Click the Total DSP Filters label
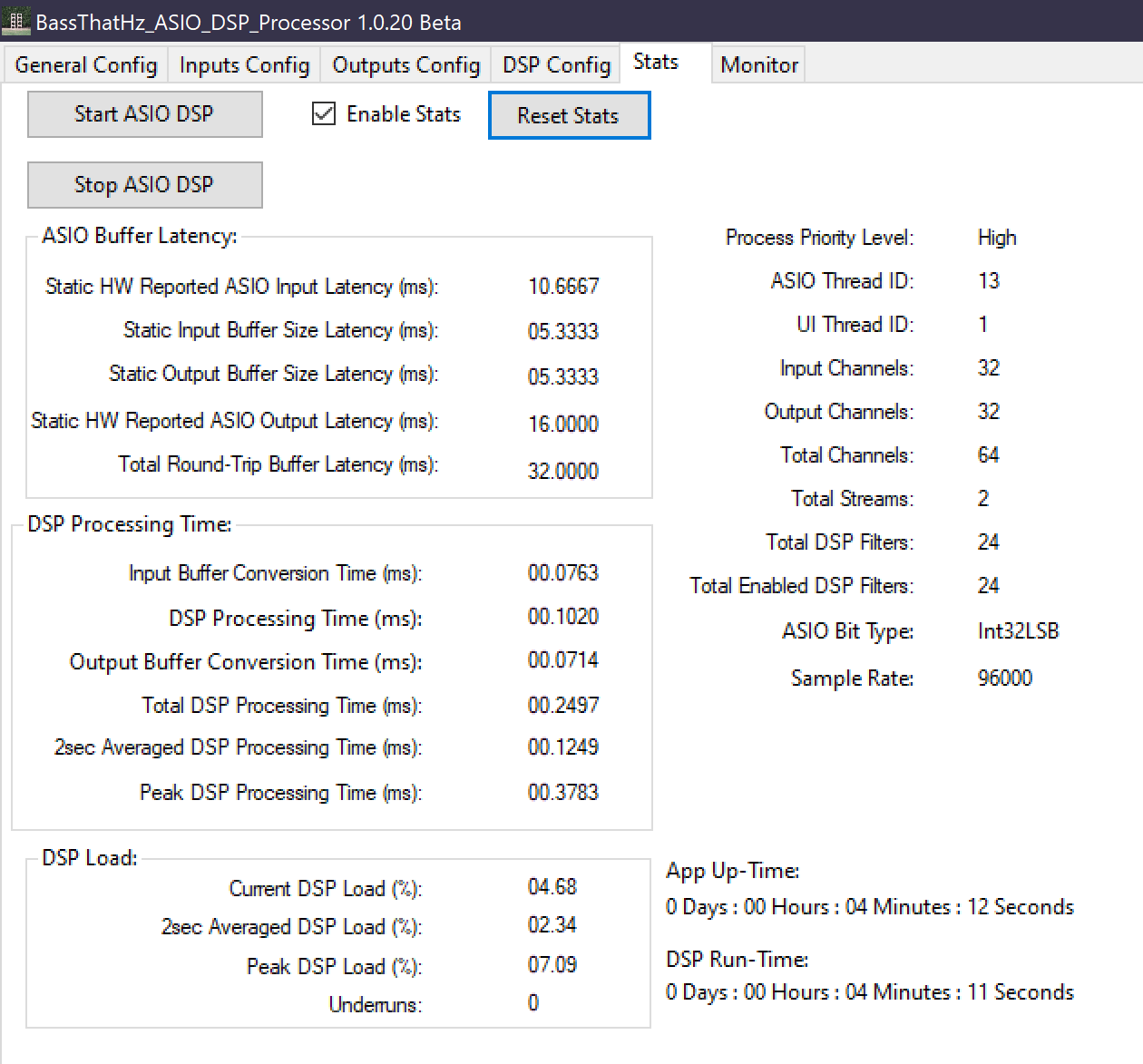Screen dimensions: 1143x1064 pyautogui.click(x=840, y=542)
